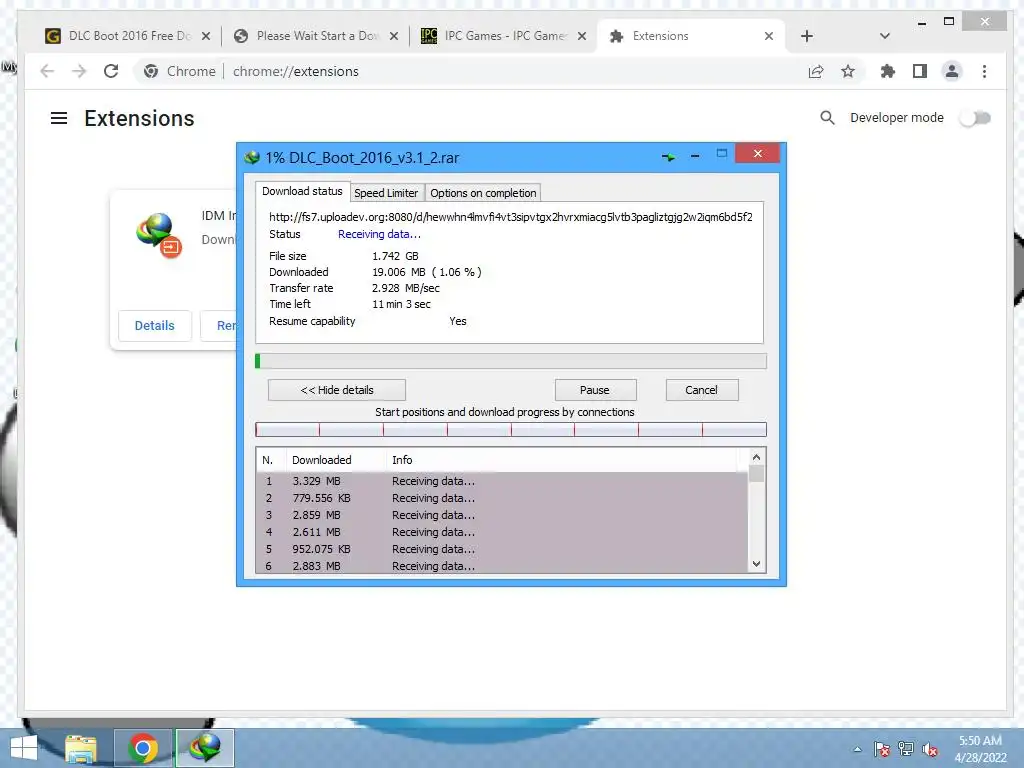Click the connections list scroll up arrow

pyautogui.click(x=756, y=457)
